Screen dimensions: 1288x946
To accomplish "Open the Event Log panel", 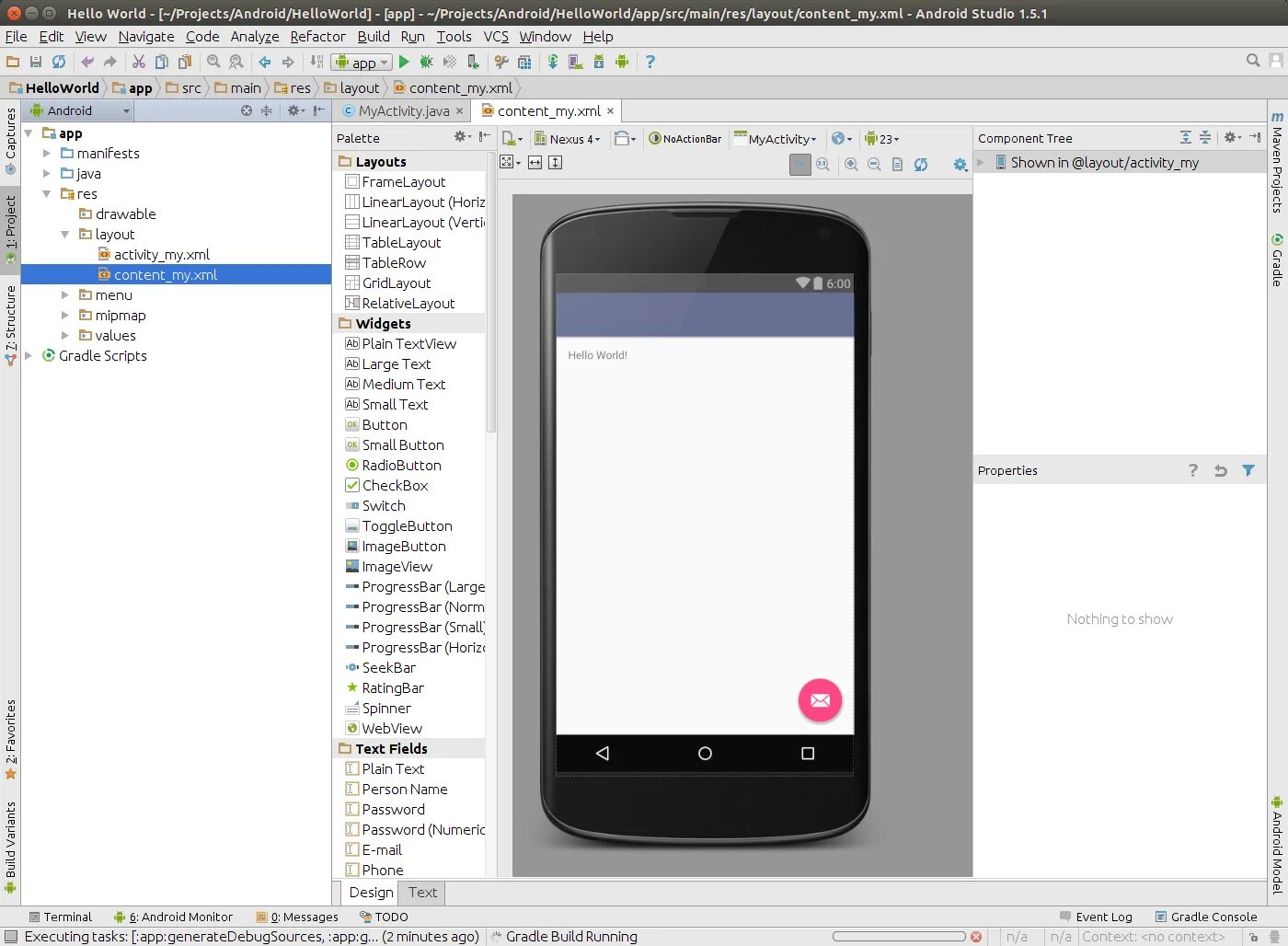I will click(x=1096, y=917).
